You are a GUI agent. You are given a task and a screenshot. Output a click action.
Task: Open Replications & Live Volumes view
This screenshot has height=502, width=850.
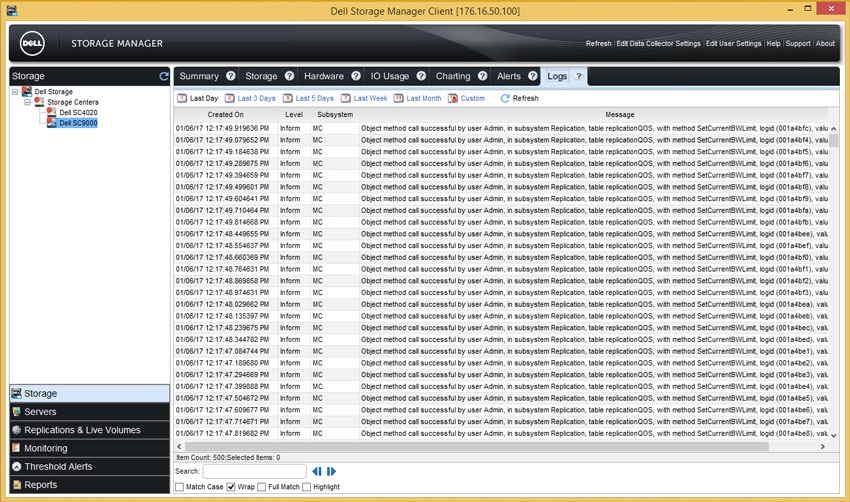point(89,430)
